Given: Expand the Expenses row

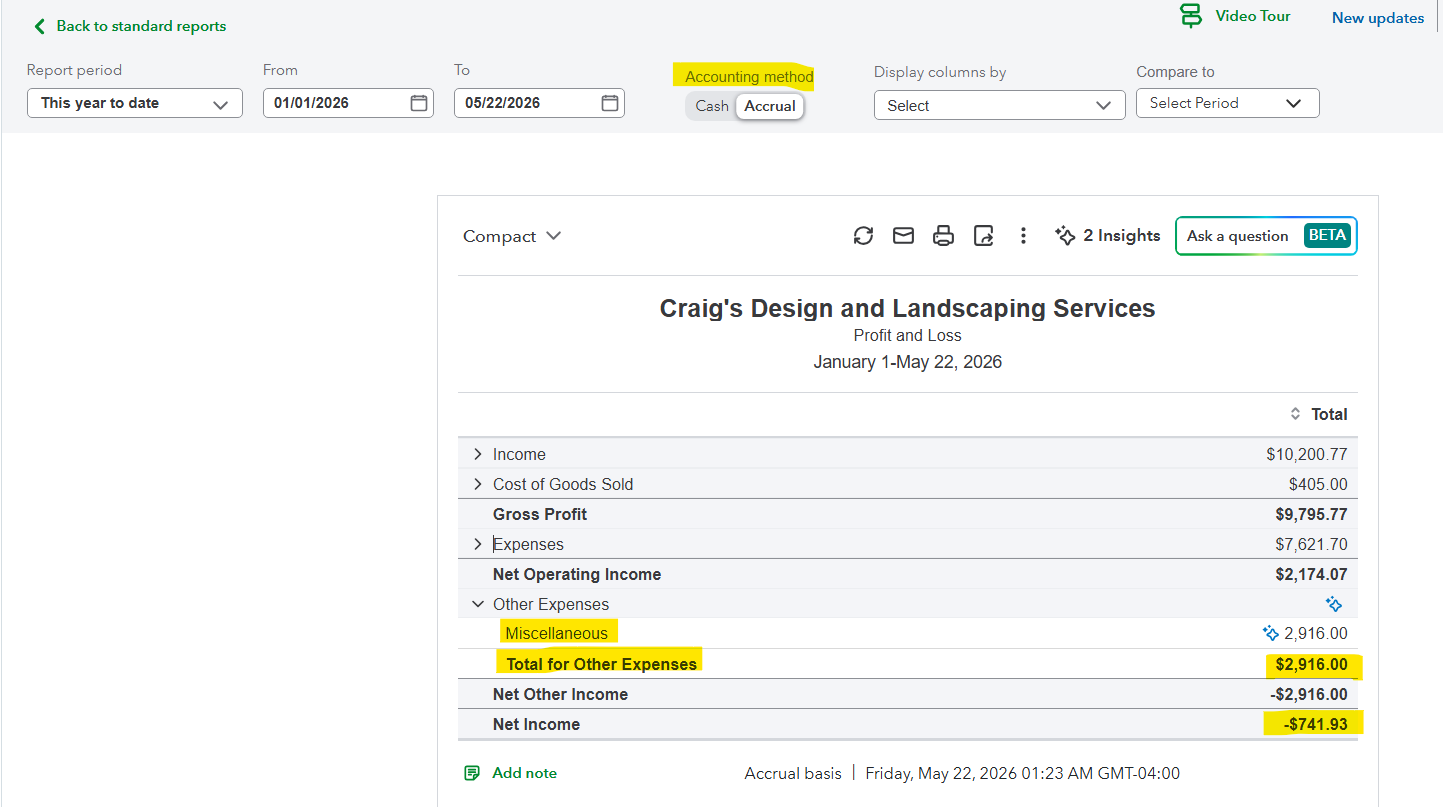Looking at the screenshot, I should (477, 544).
